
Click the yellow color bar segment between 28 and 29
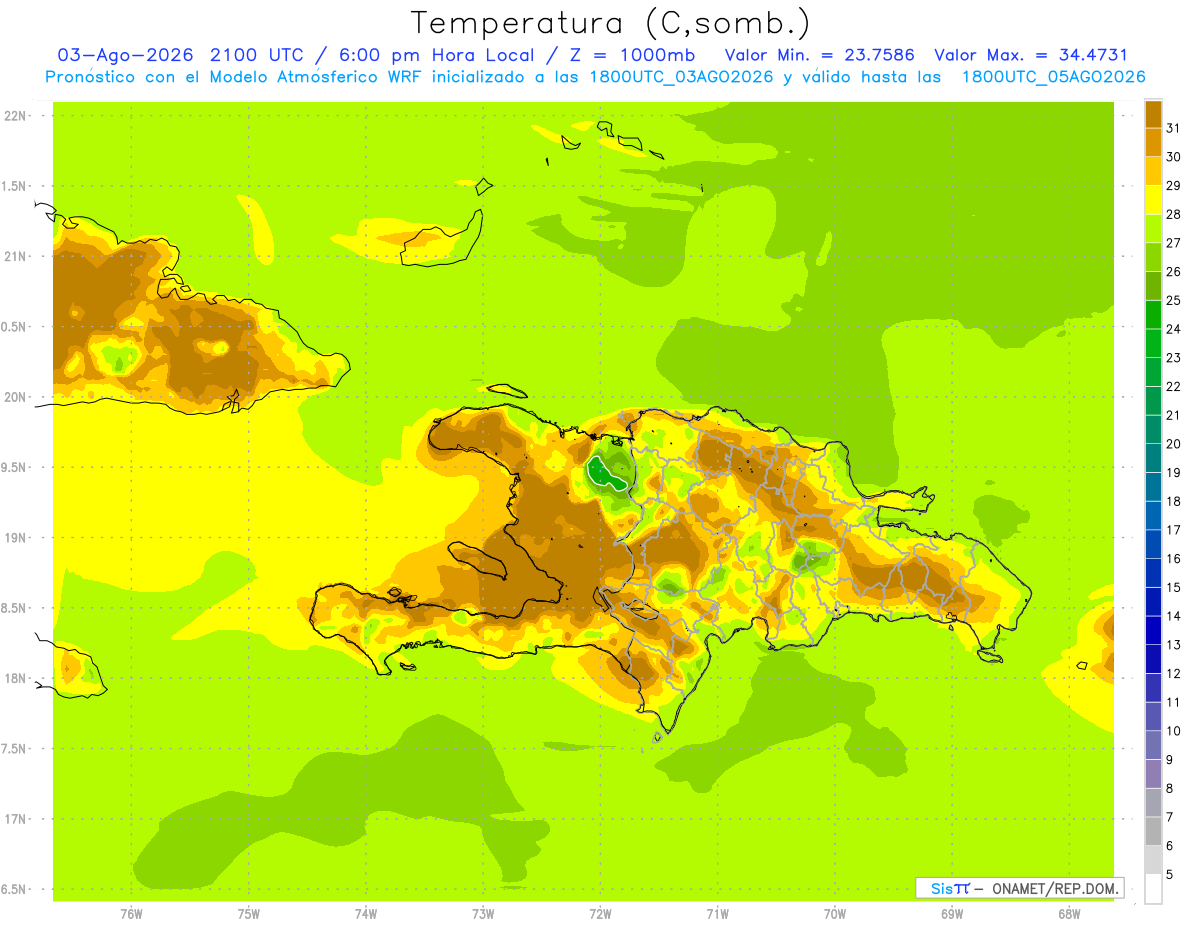(x=1153, y=199)
